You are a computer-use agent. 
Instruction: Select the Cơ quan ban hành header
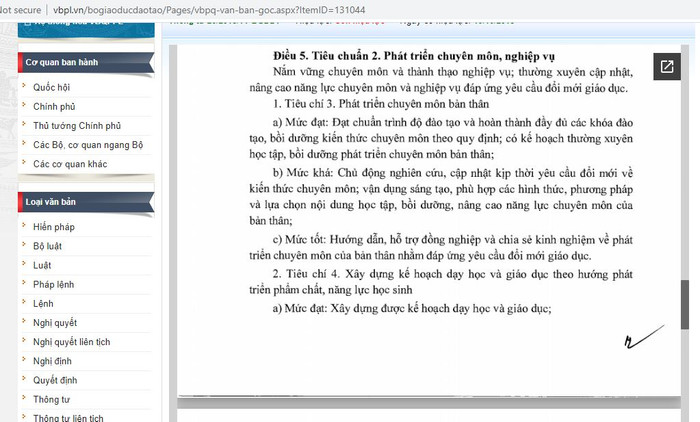coord(62,60)
